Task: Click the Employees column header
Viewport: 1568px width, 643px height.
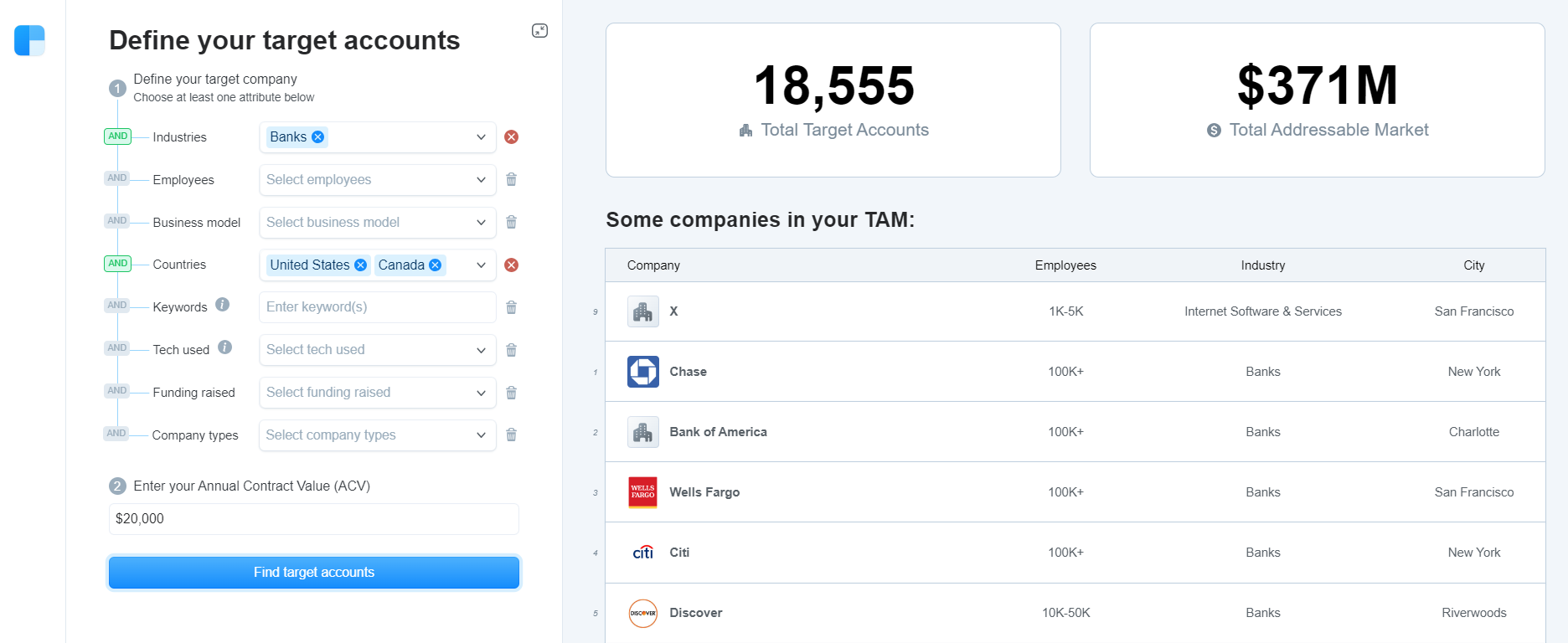Action: point(1065,265)
